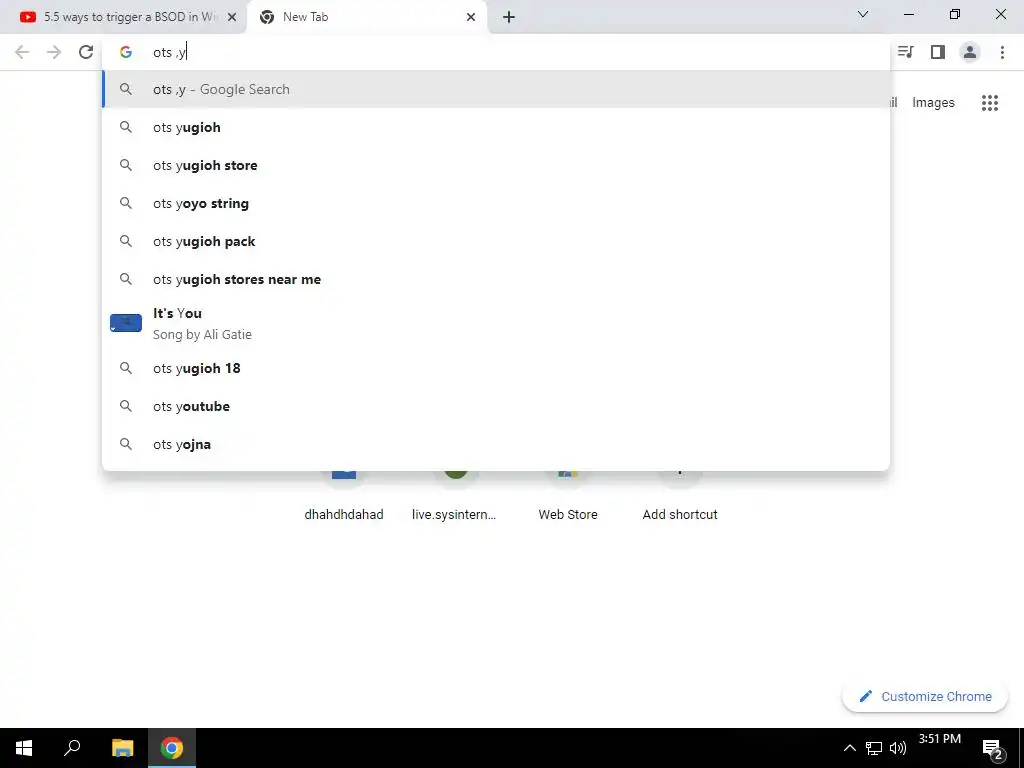Image resolution: width=1024 pixels, height=768 pixels.
Task: Open a new tab with plus button
Action: point(509,17)
